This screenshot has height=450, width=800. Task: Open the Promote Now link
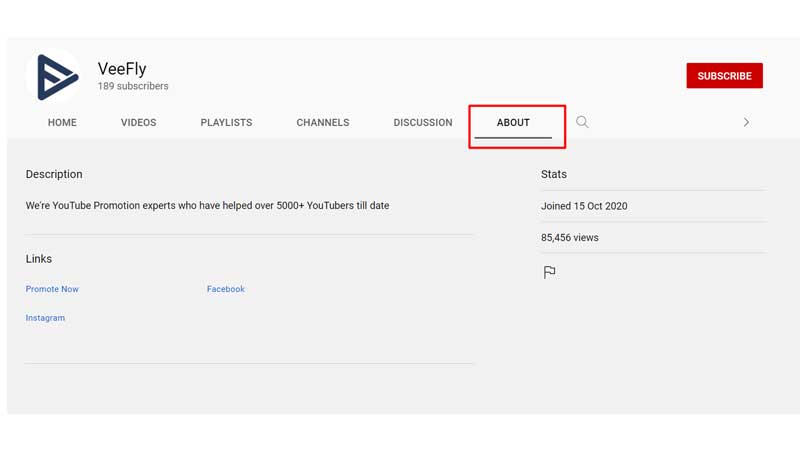coord(52,289)
